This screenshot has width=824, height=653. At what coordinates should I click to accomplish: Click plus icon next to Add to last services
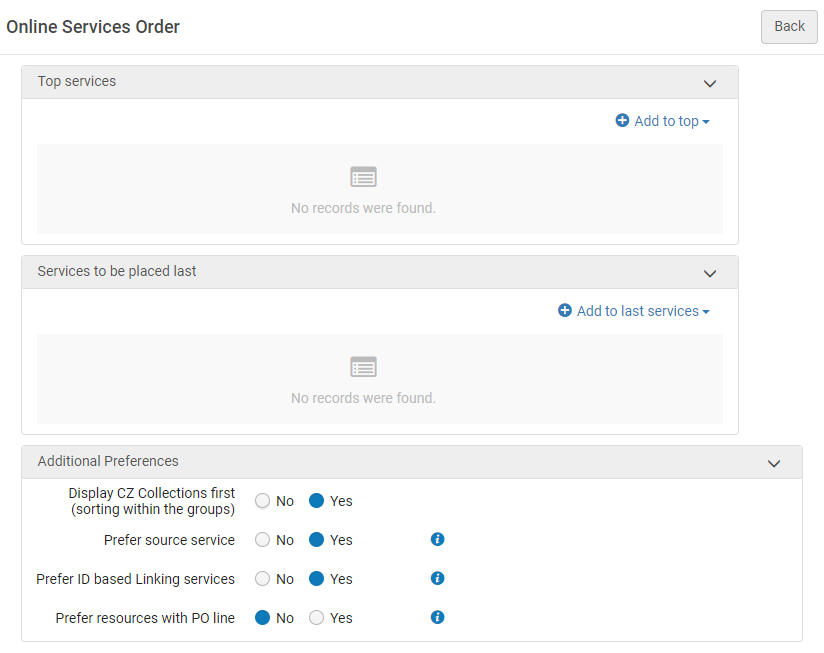pos(565,311)
